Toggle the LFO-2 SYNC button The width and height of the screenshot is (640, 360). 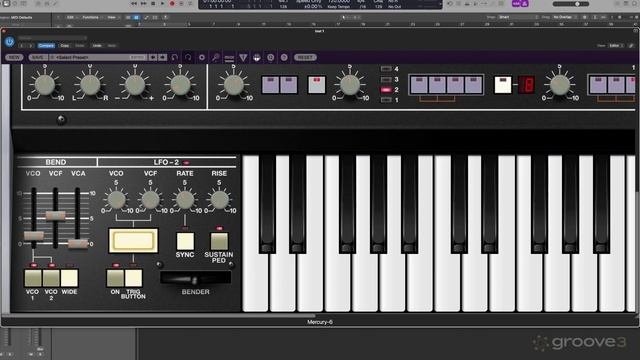(185, 241)
